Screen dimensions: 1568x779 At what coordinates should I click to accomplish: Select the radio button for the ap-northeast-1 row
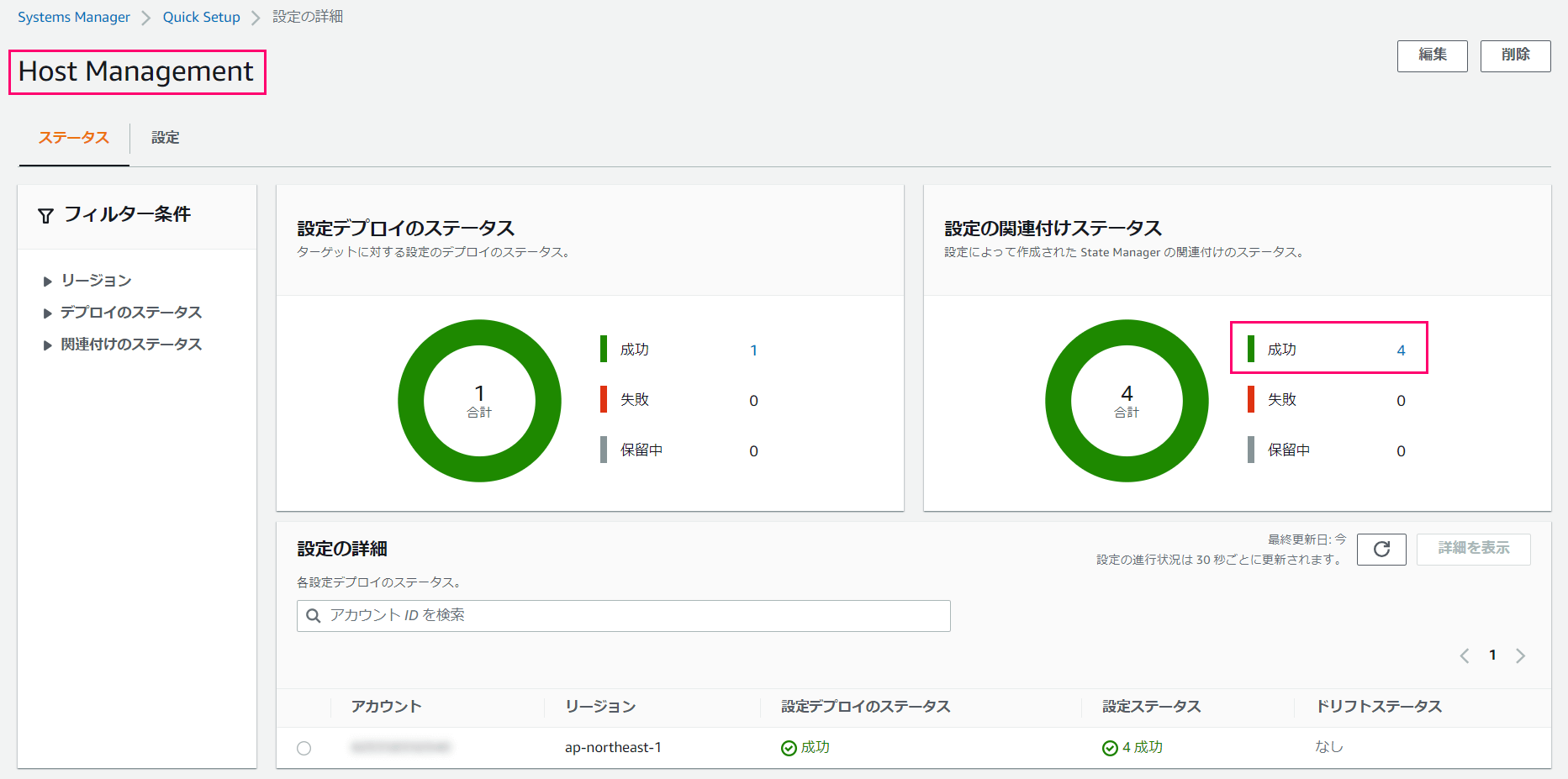click(304, 748)
